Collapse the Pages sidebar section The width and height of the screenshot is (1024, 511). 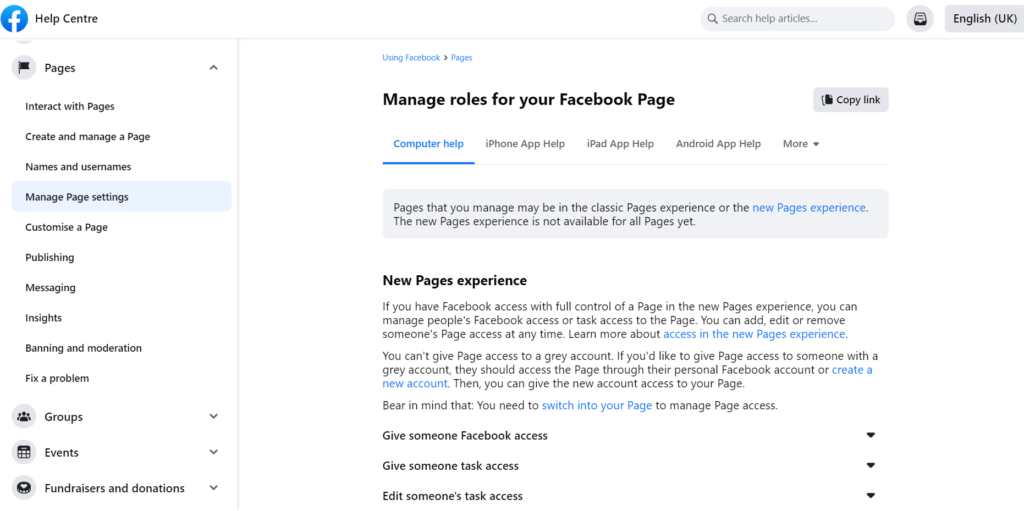point(213,68)
